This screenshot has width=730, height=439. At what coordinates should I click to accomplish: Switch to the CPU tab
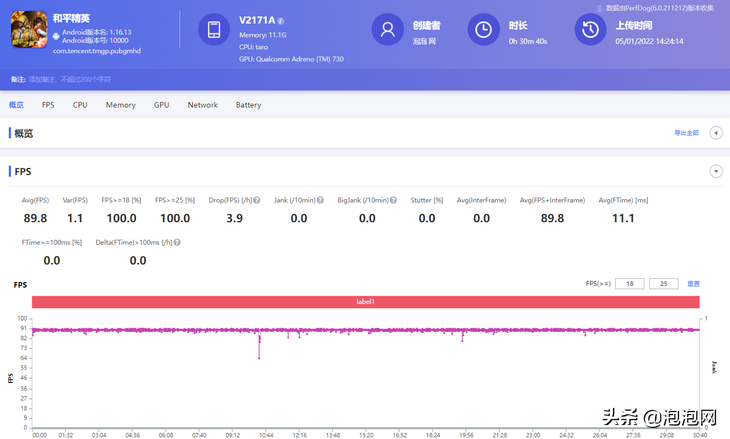[x=80, y=105]
